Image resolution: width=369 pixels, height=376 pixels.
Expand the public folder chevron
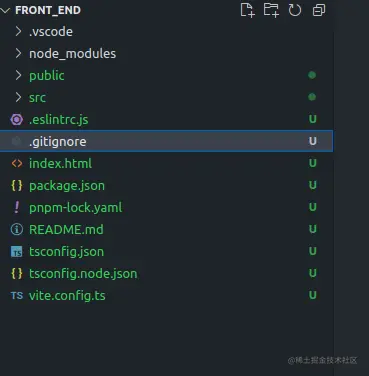pyautogui.click(x=19, y=75)
